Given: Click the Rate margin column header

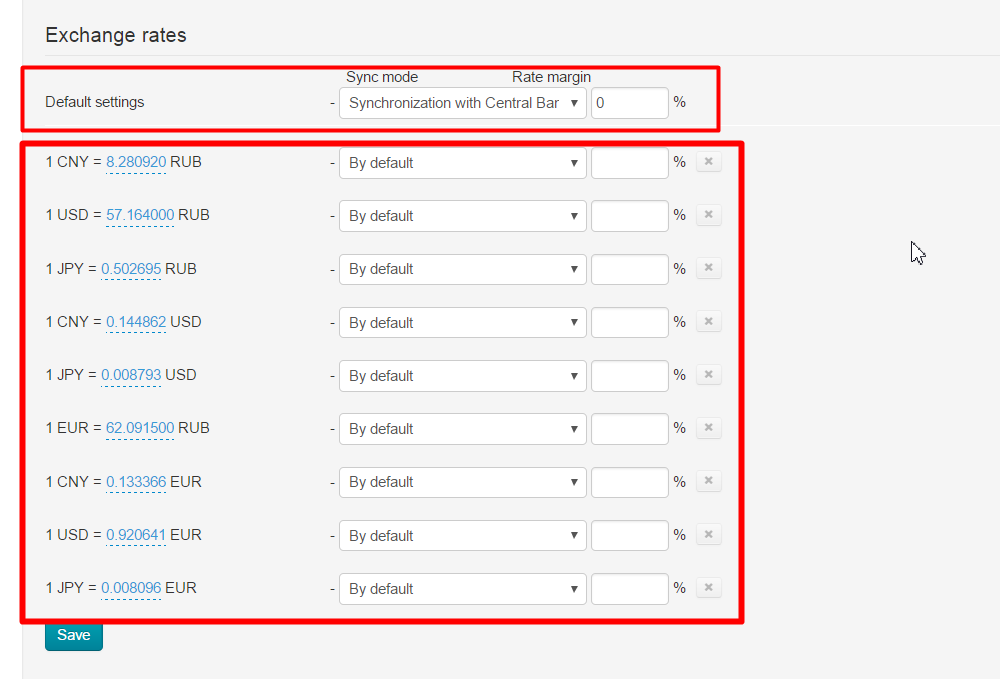Looking at the screenshot, I should (x=551, y=77).
